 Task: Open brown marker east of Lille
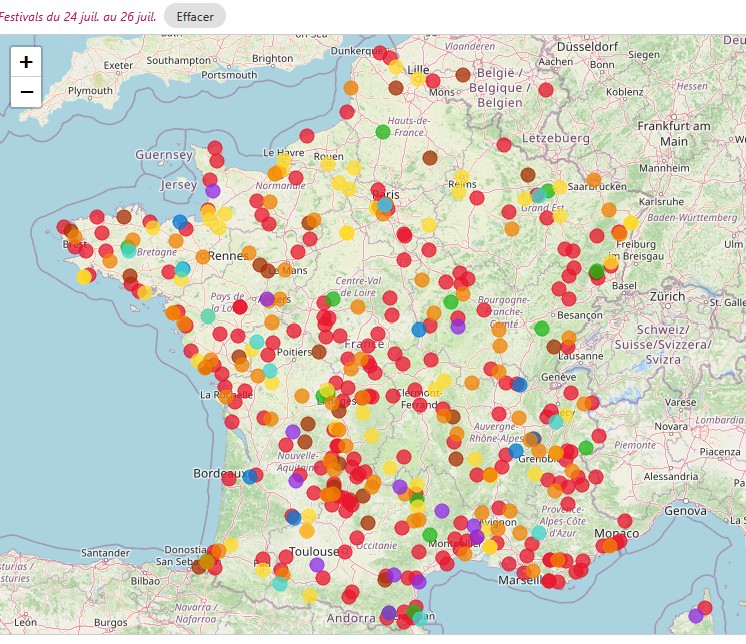point(463,74)
